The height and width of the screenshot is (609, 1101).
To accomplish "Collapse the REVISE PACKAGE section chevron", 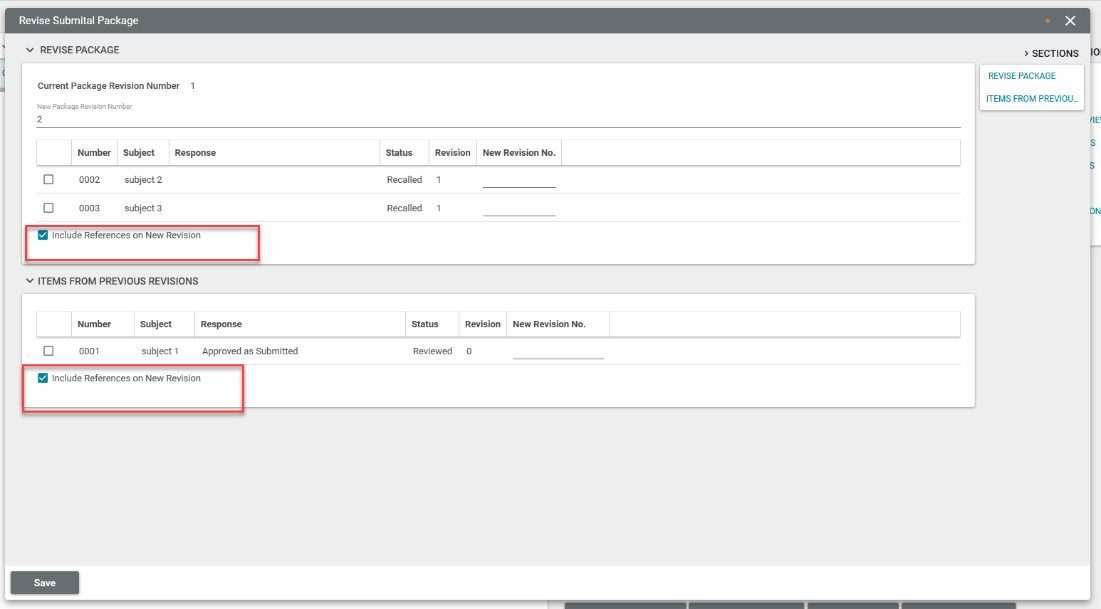I will pyautogui.click(x=30, y=50).
